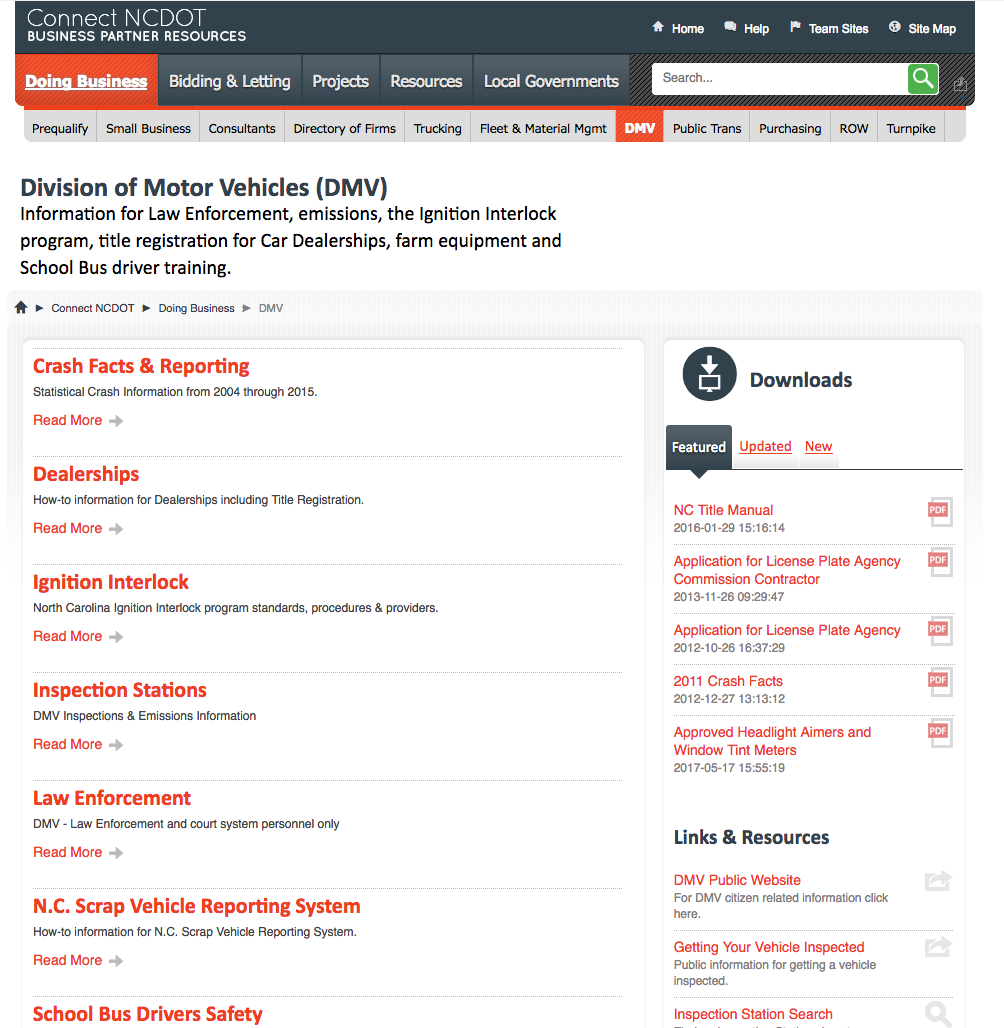Click the share icon right of the search box

tap(960, 84)
